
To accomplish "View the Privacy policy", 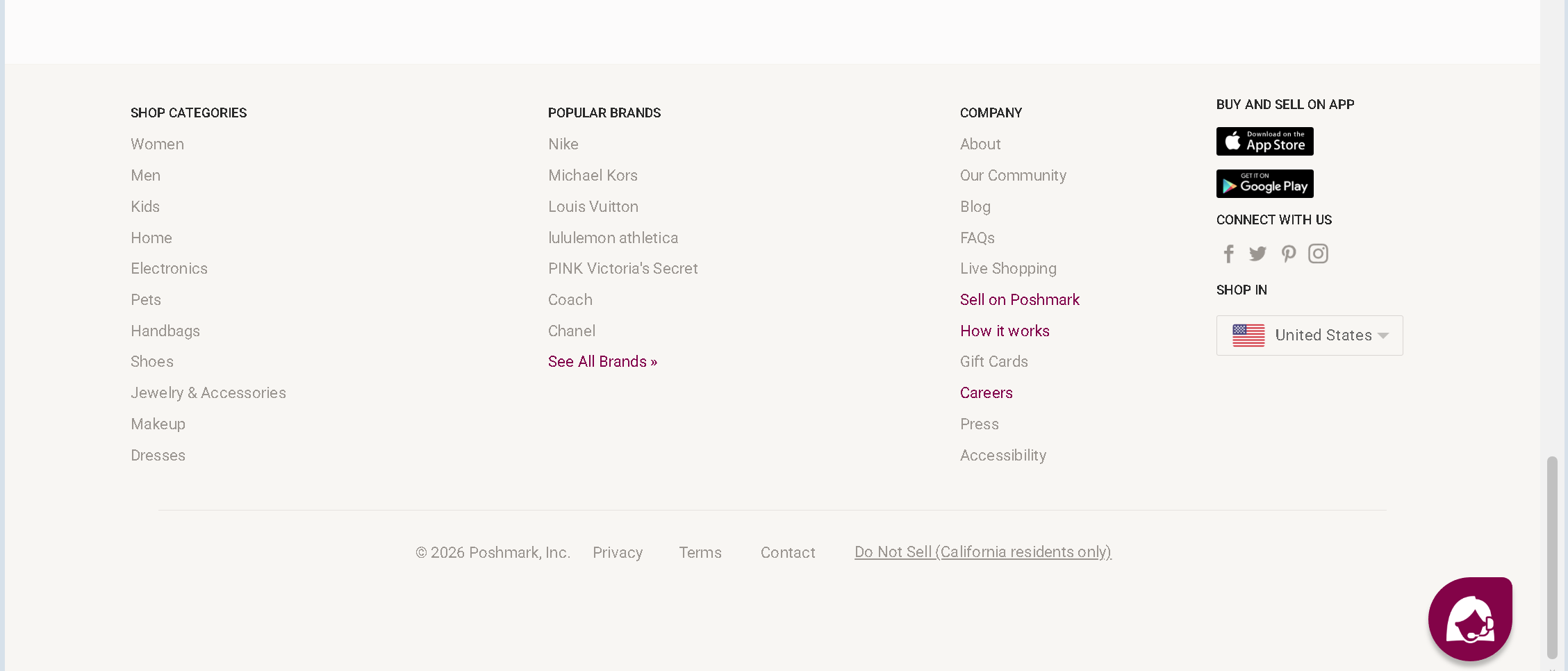I will click(617, 553).
